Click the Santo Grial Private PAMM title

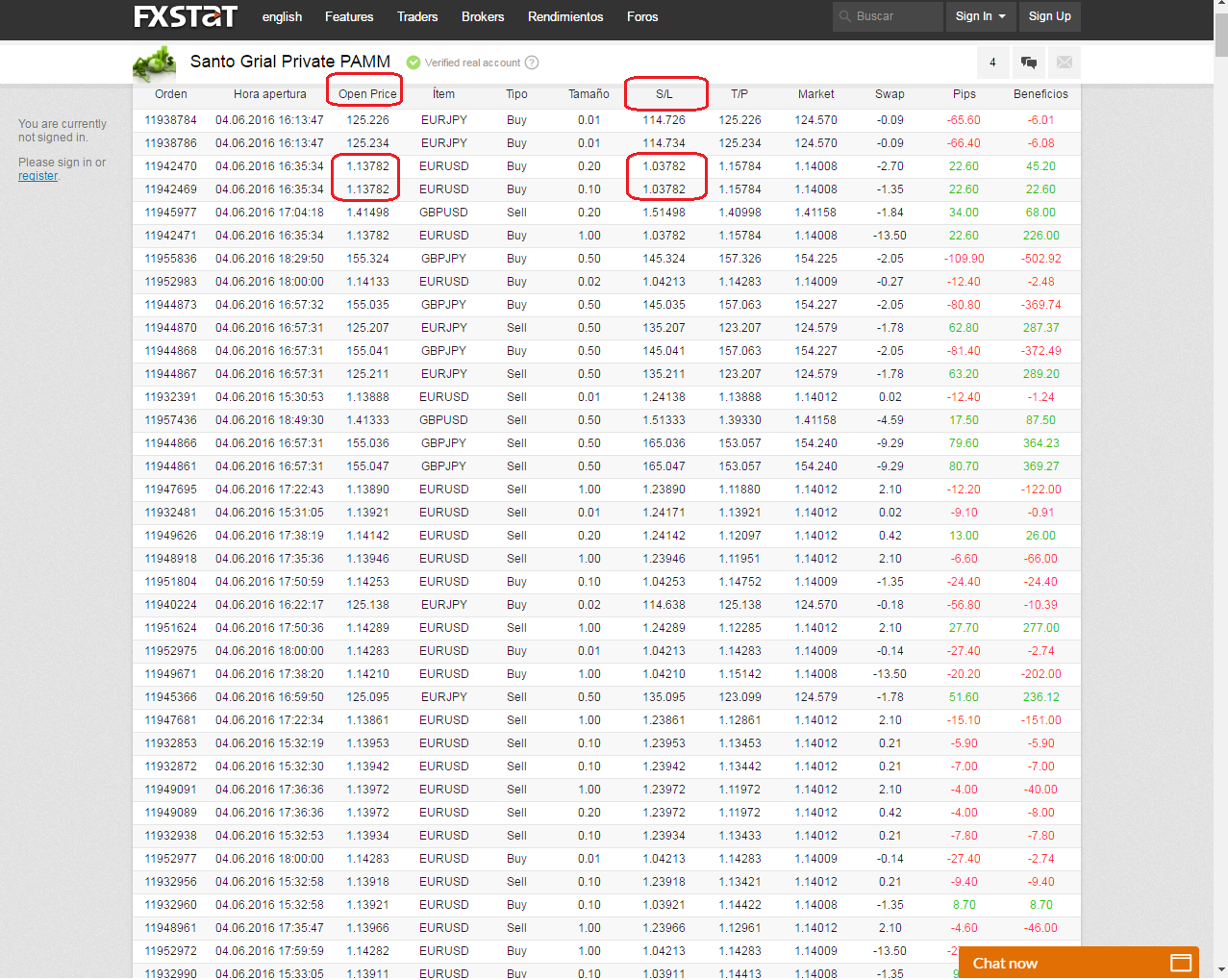290,62
